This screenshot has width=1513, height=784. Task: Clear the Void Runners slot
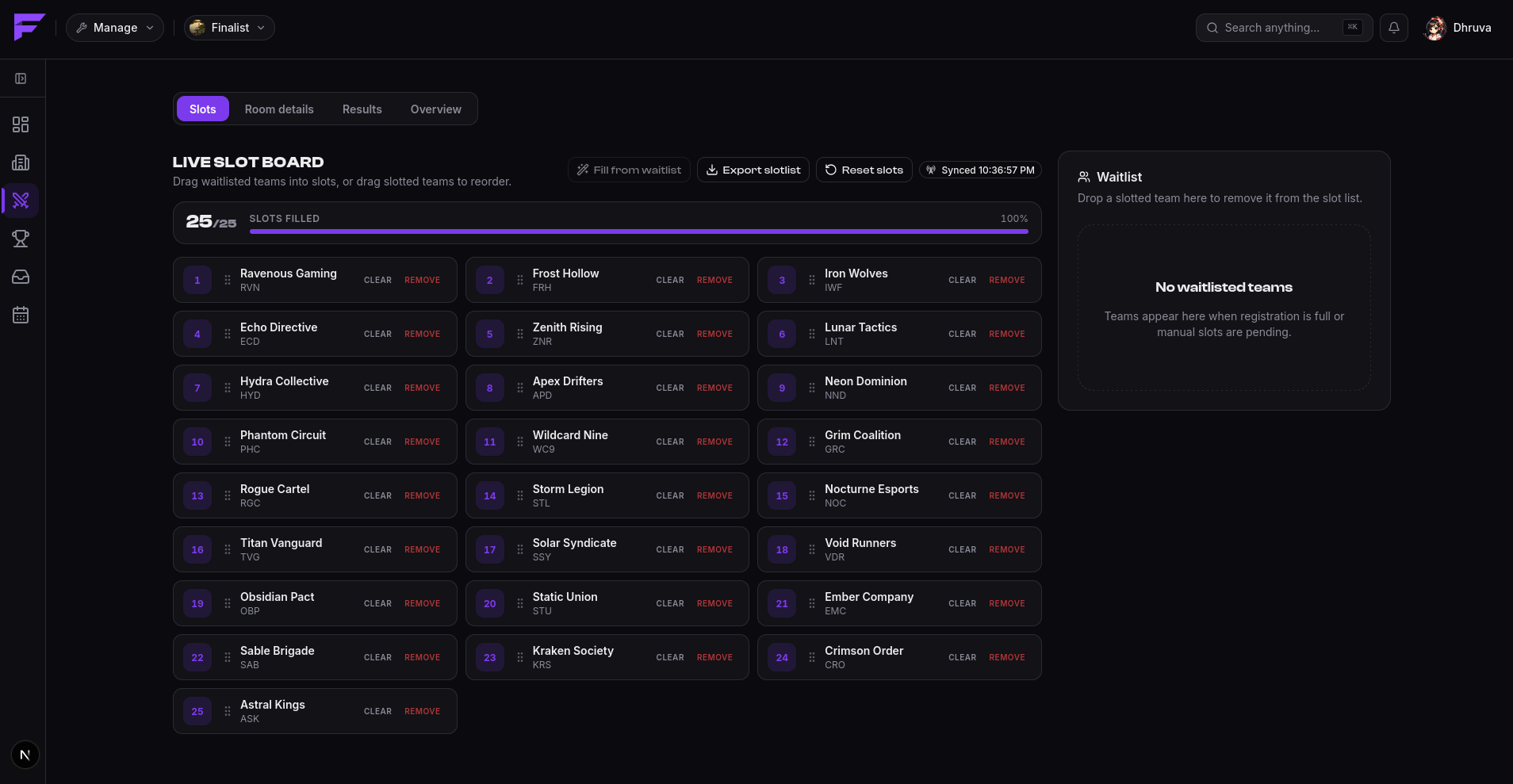click(962, 549)
